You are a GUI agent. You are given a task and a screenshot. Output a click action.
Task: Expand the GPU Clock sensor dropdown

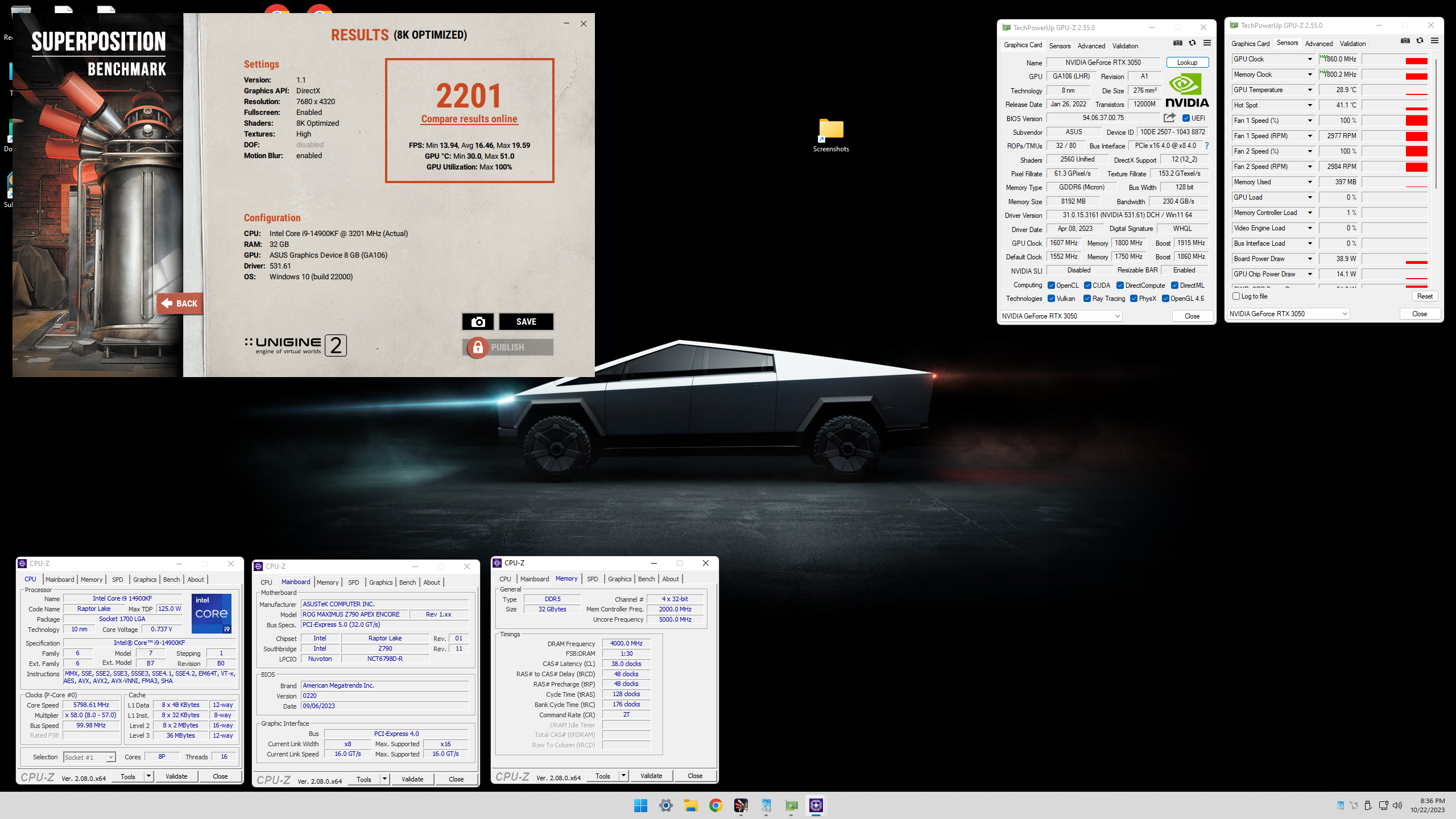(x=1310, y=59)
